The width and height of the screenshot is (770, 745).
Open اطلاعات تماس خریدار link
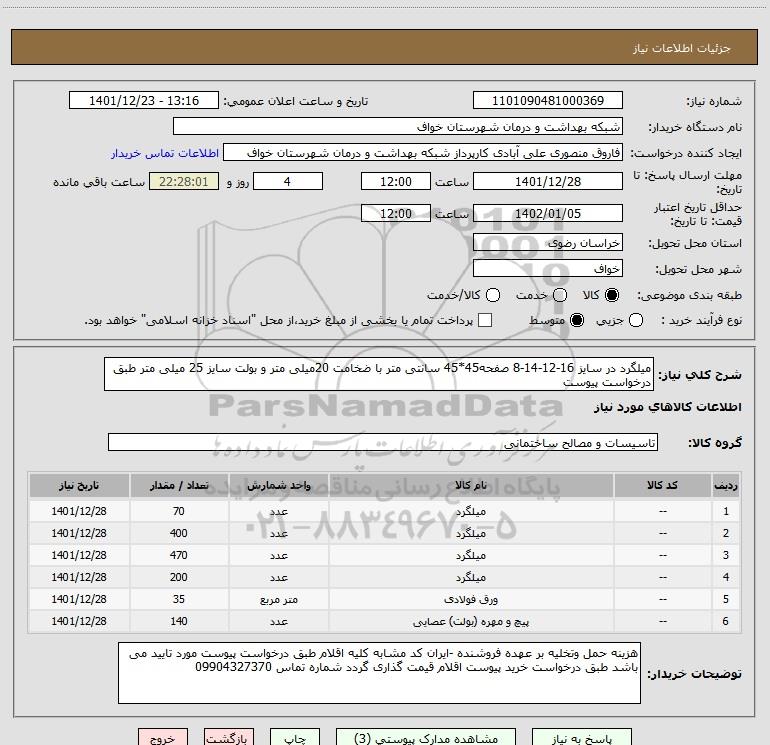(x=165, y=153)
